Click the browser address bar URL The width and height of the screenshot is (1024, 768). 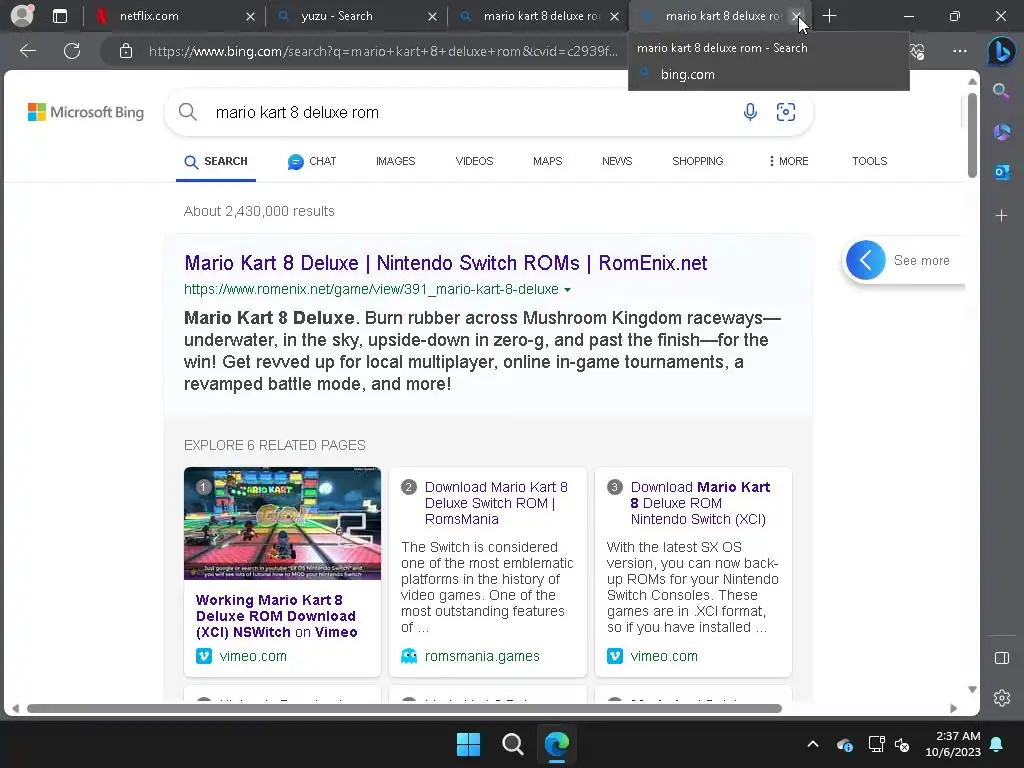[383, 51]
